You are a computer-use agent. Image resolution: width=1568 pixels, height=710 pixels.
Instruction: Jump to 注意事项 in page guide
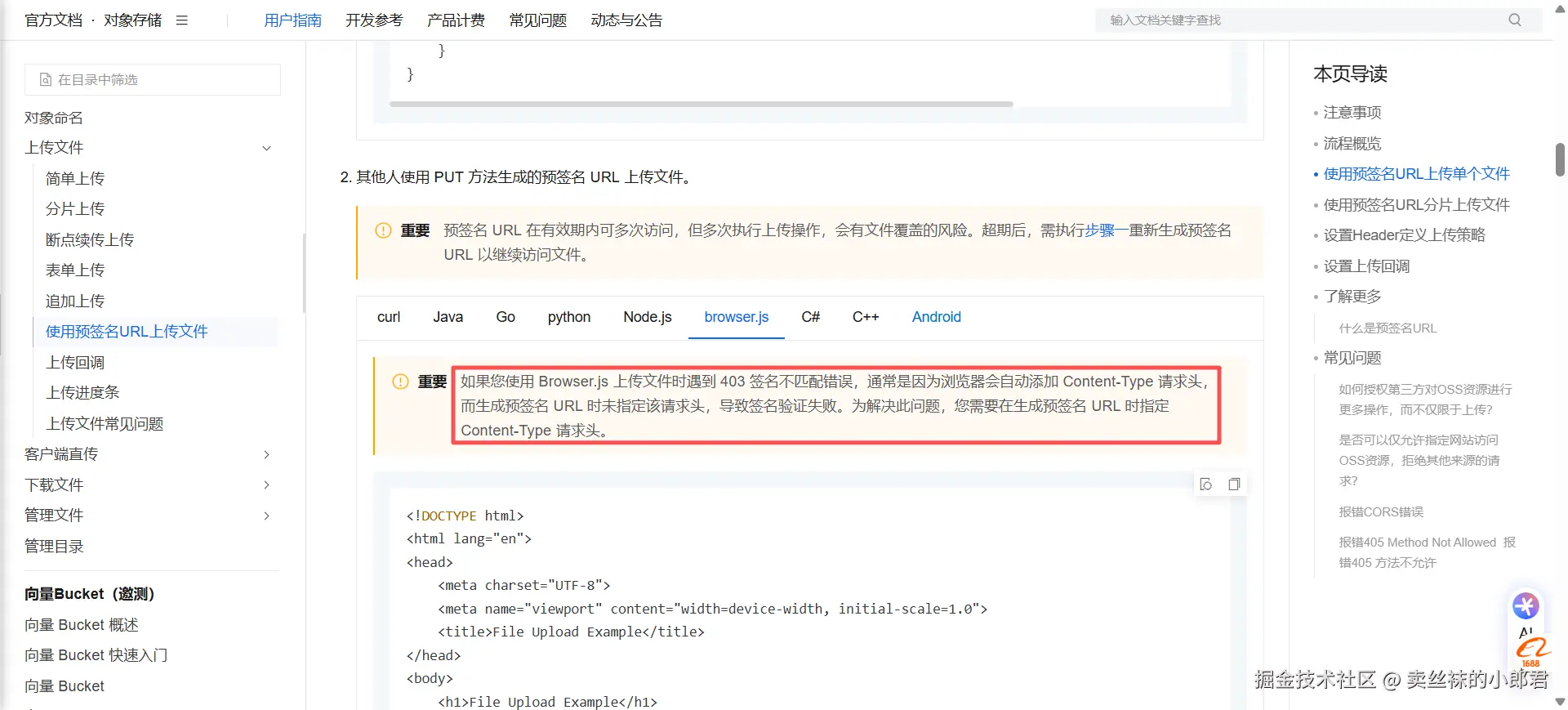pos(1352,113)
